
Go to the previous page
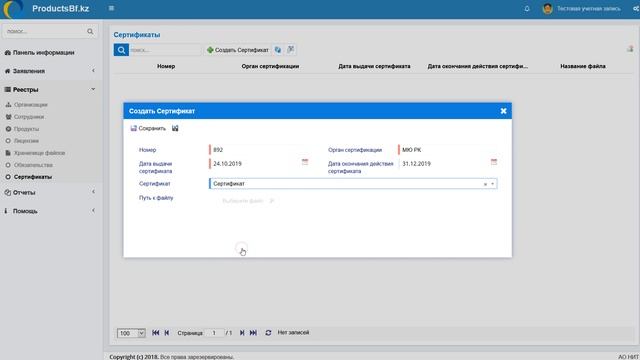pos(167,333)
